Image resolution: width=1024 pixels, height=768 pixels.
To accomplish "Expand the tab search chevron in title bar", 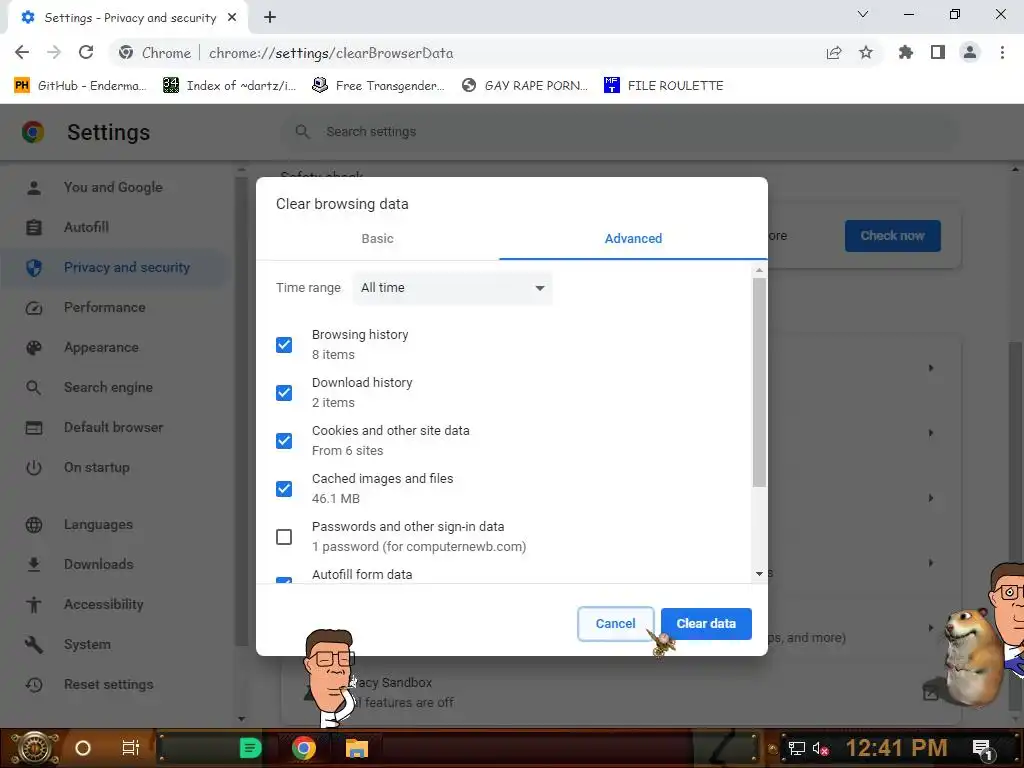I will [863, 14].
